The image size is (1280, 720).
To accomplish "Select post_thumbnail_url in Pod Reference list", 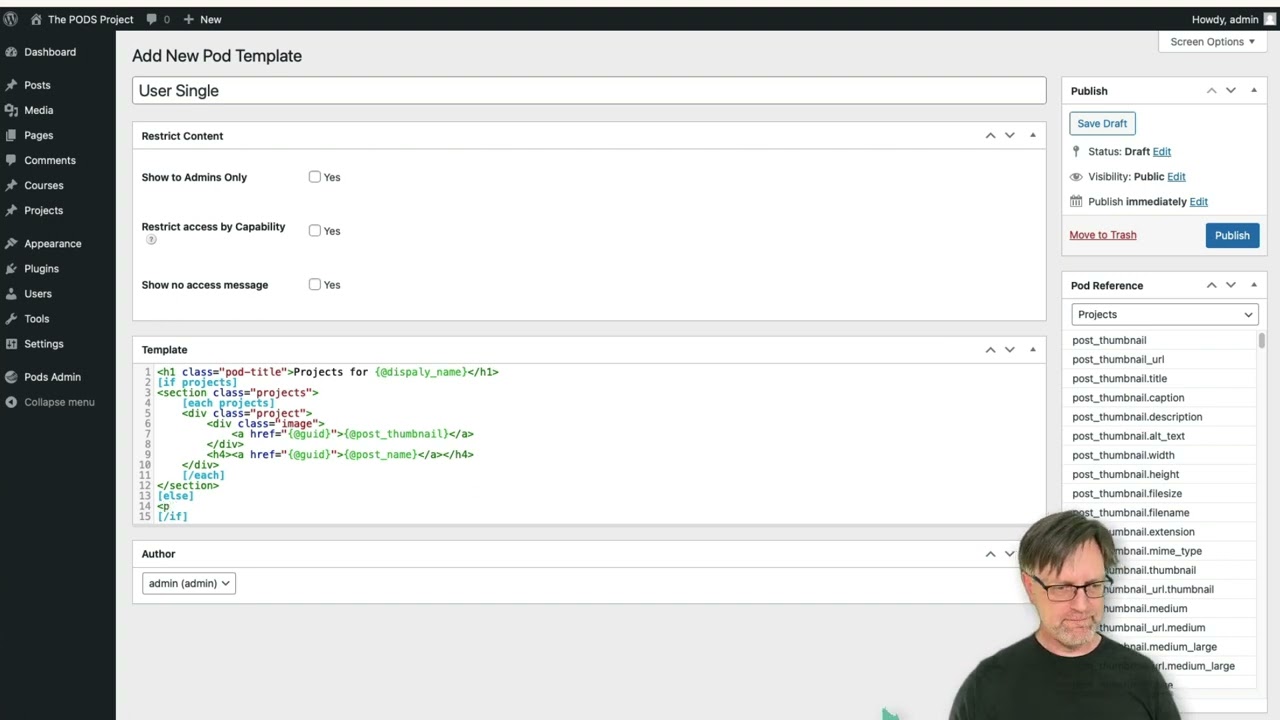I will click(x=1118, y=359).
